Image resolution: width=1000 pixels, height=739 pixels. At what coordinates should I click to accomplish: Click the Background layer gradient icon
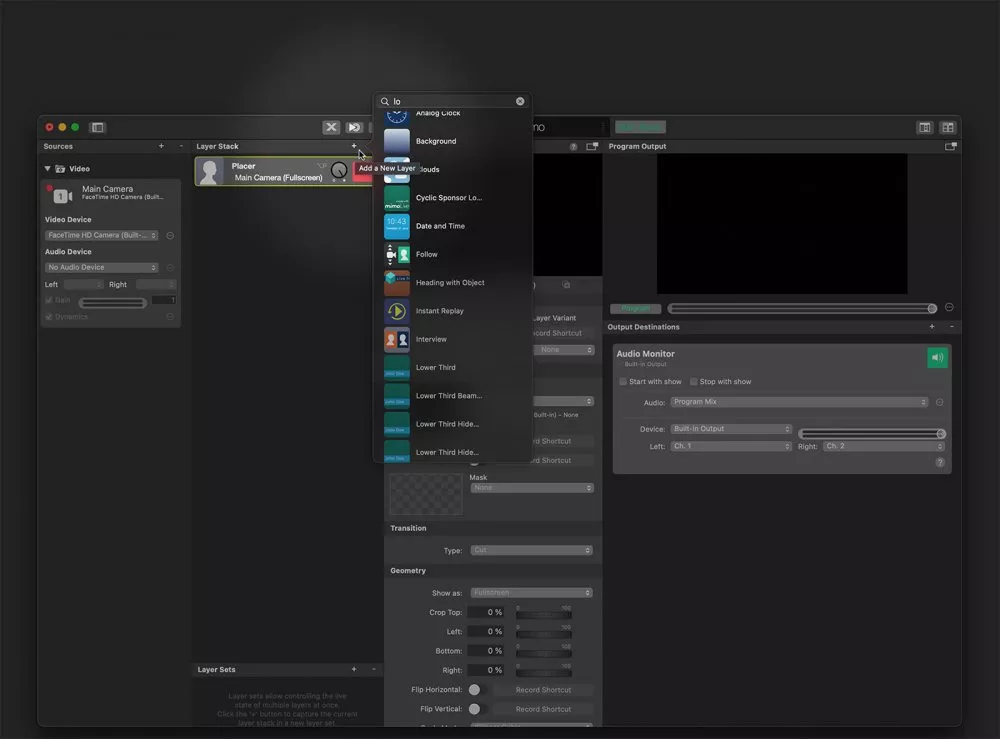[397, 141]
